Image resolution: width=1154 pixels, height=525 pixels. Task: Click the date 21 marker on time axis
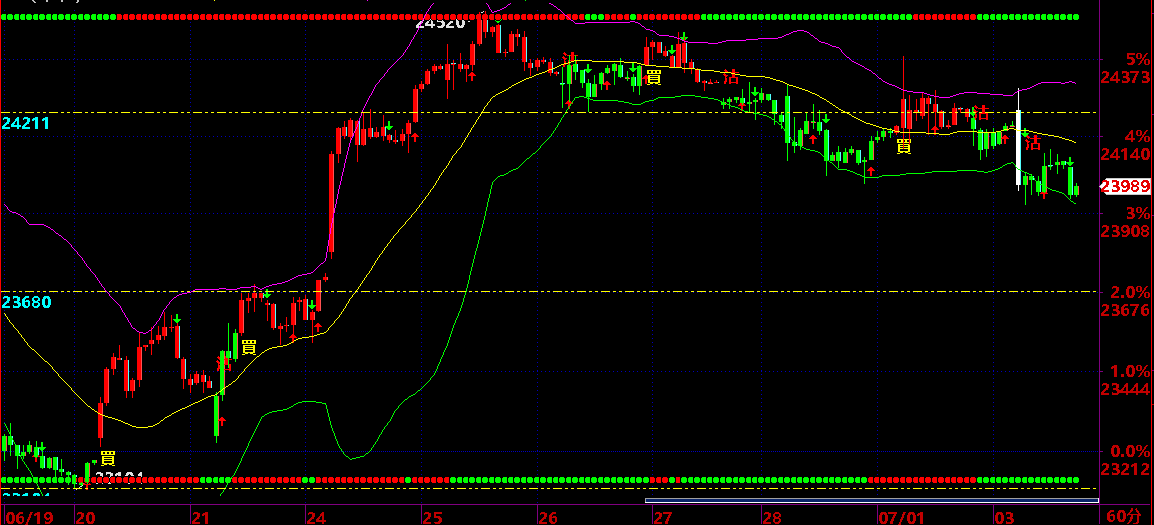click(x=201, y=518)
